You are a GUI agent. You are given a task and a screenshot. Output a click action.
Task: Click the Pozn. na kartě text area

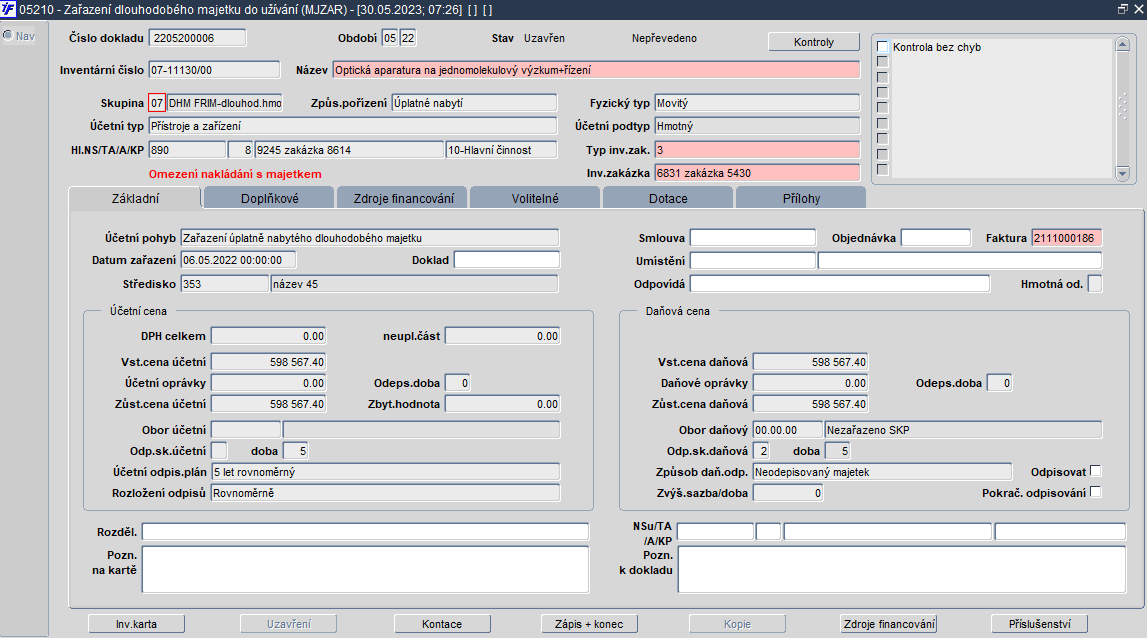[365, 569]
